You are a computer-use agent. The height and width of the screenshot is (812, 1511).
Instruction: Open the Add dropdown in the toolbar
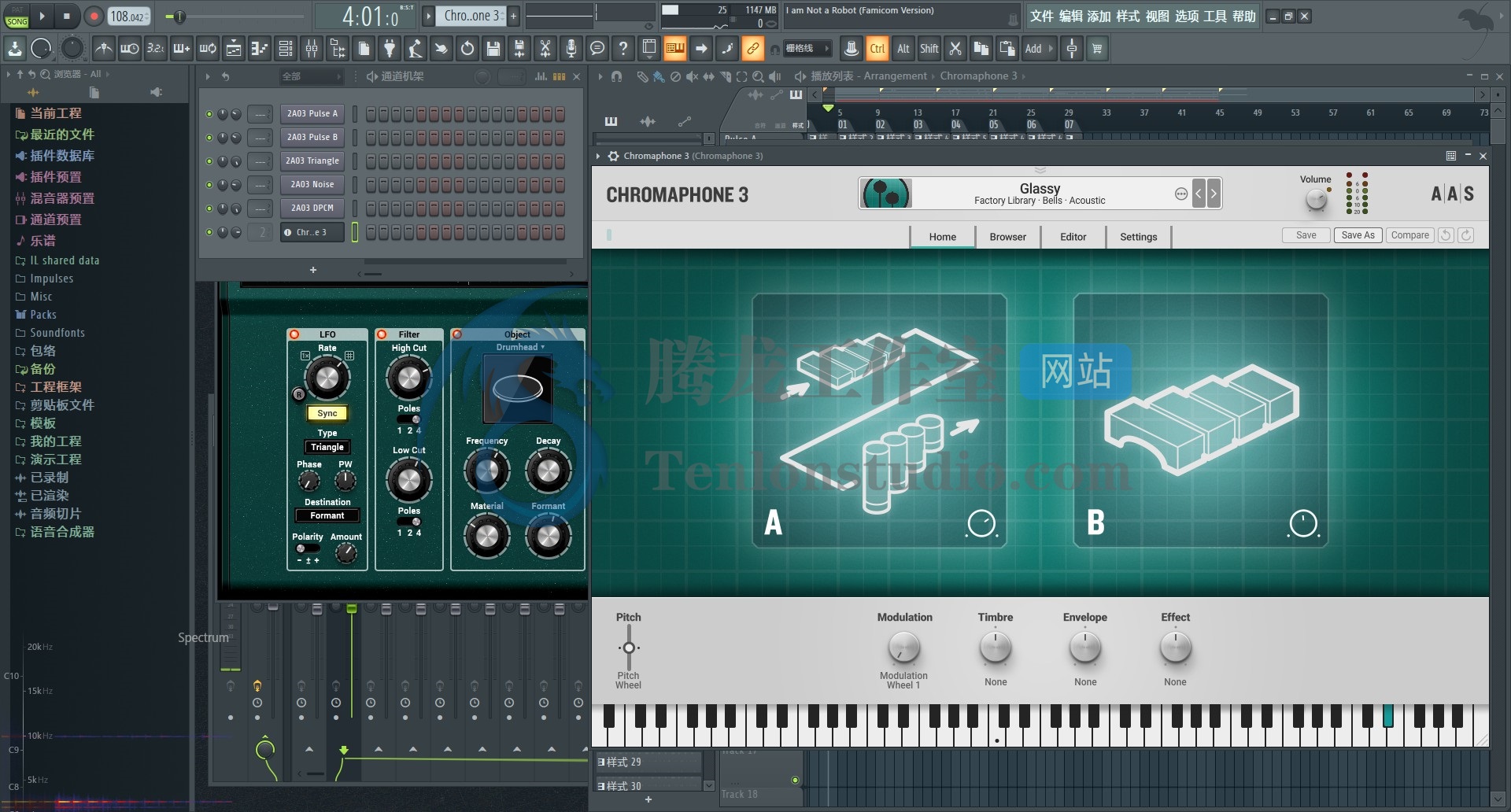[1039, 49]
